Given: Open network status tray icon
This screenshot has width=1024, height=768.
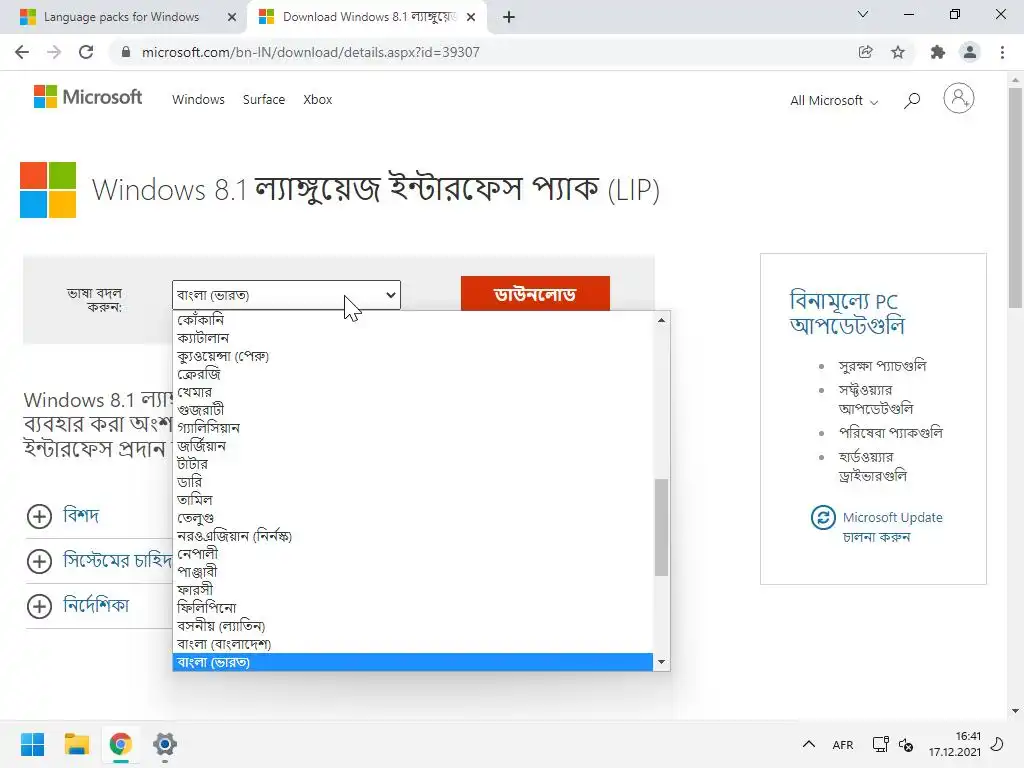Looking at the screenshot, I should pyautogui.click(x=880, y=744).
